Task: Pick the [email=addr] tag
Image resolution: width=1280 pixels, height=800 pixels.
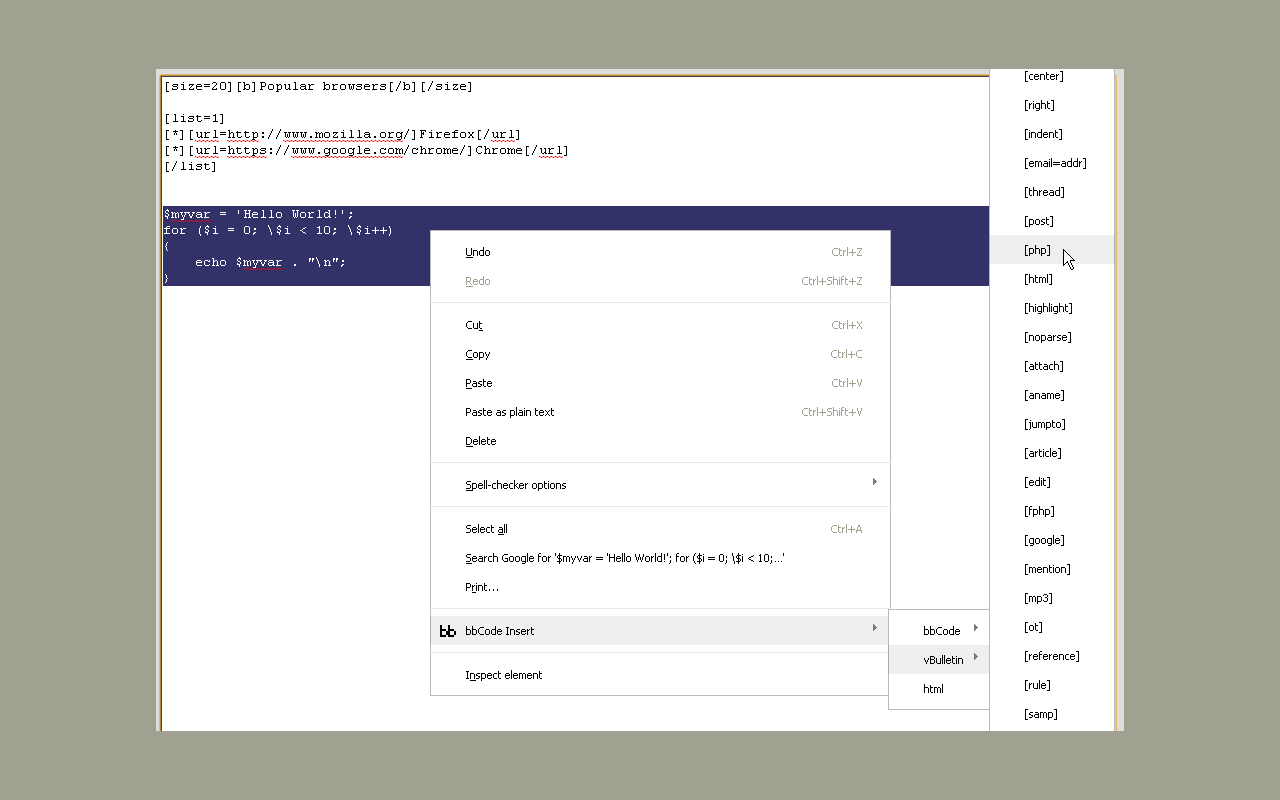Action: pyautogui.click(x=1055, y=163)
